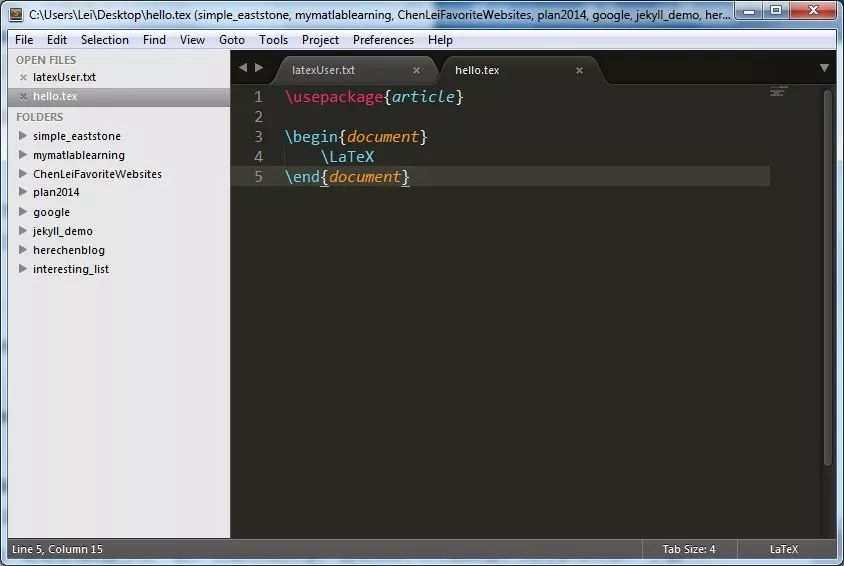This screenshot has height=566, width=844.
Task: Expand the simple_eaststone folder
Action: point(23,136)
